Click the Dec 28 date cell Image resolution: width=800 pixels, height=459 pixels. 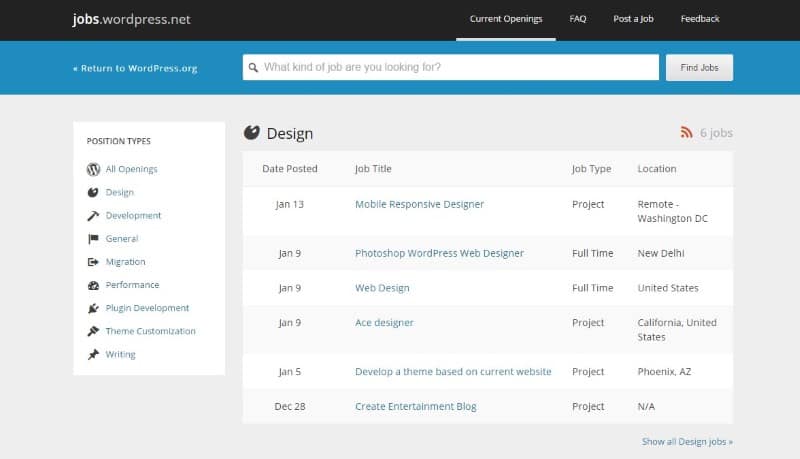pyautogui.click(x=290, y=406)
